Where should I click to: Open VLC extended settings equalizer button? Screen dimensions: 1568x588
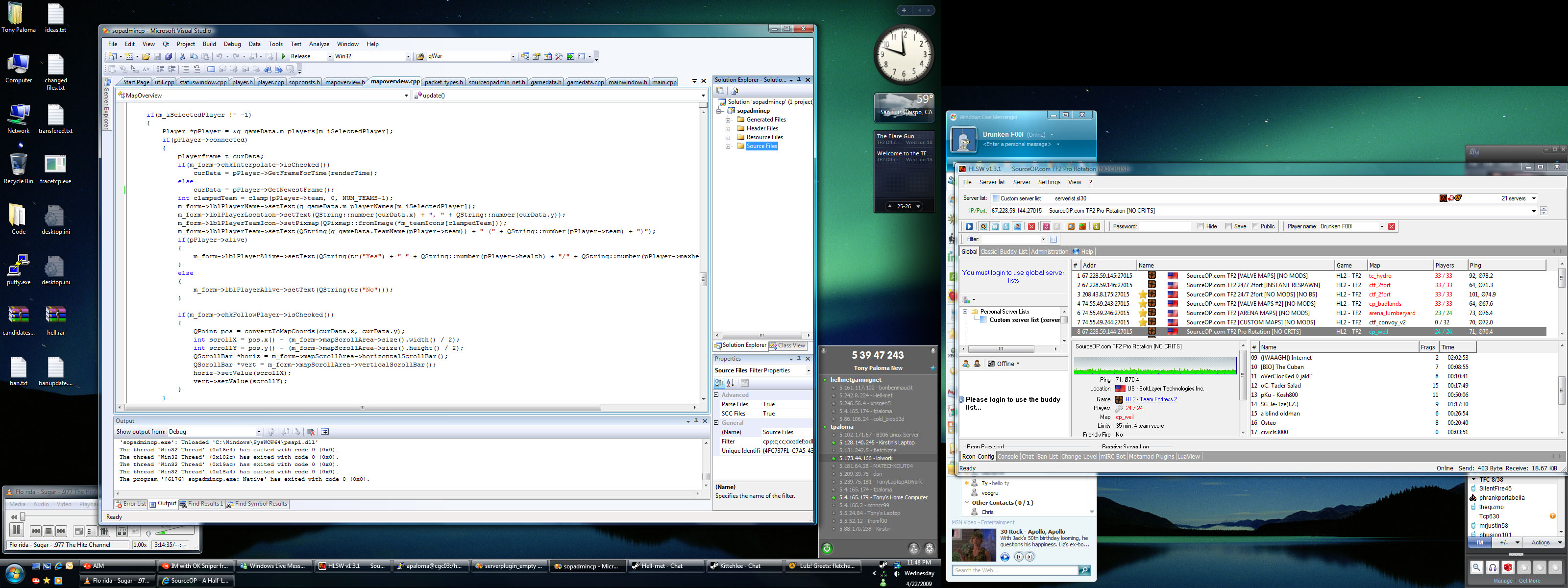click(x=104, y=531)
